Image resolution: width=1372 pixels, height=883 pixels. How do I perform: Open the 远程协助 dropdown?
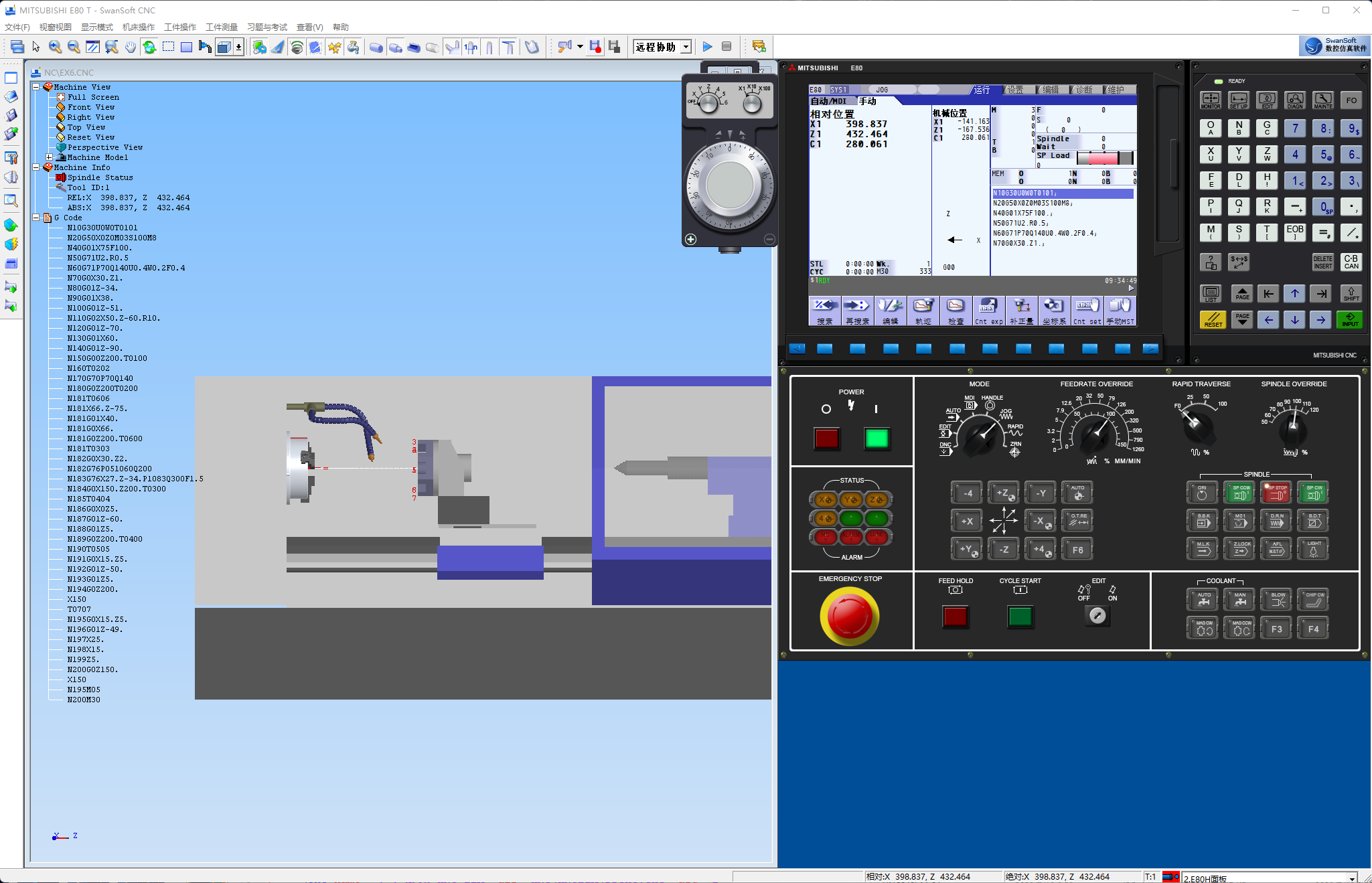point(686,47)
